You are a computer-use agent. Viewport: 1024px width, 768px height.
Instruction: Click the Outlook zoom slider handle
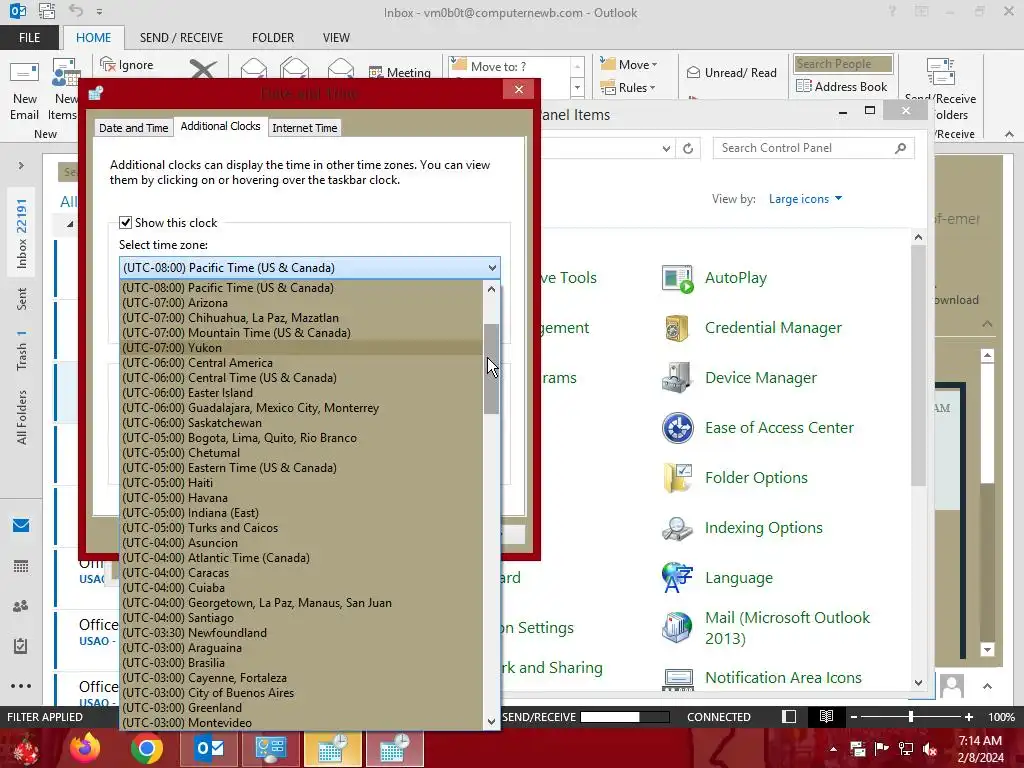tap(910, 716)
